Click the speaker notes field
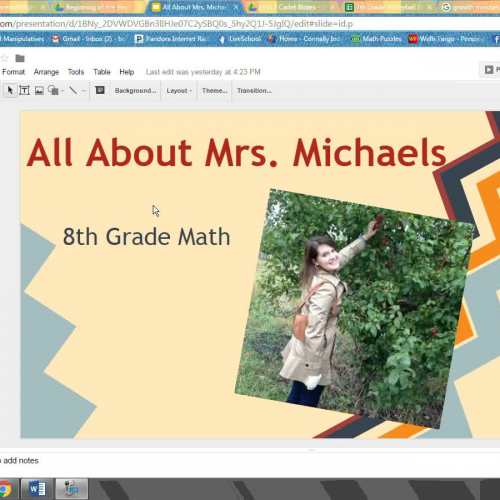The width and height of the screenshot is (500, 500). pos(250,461)
